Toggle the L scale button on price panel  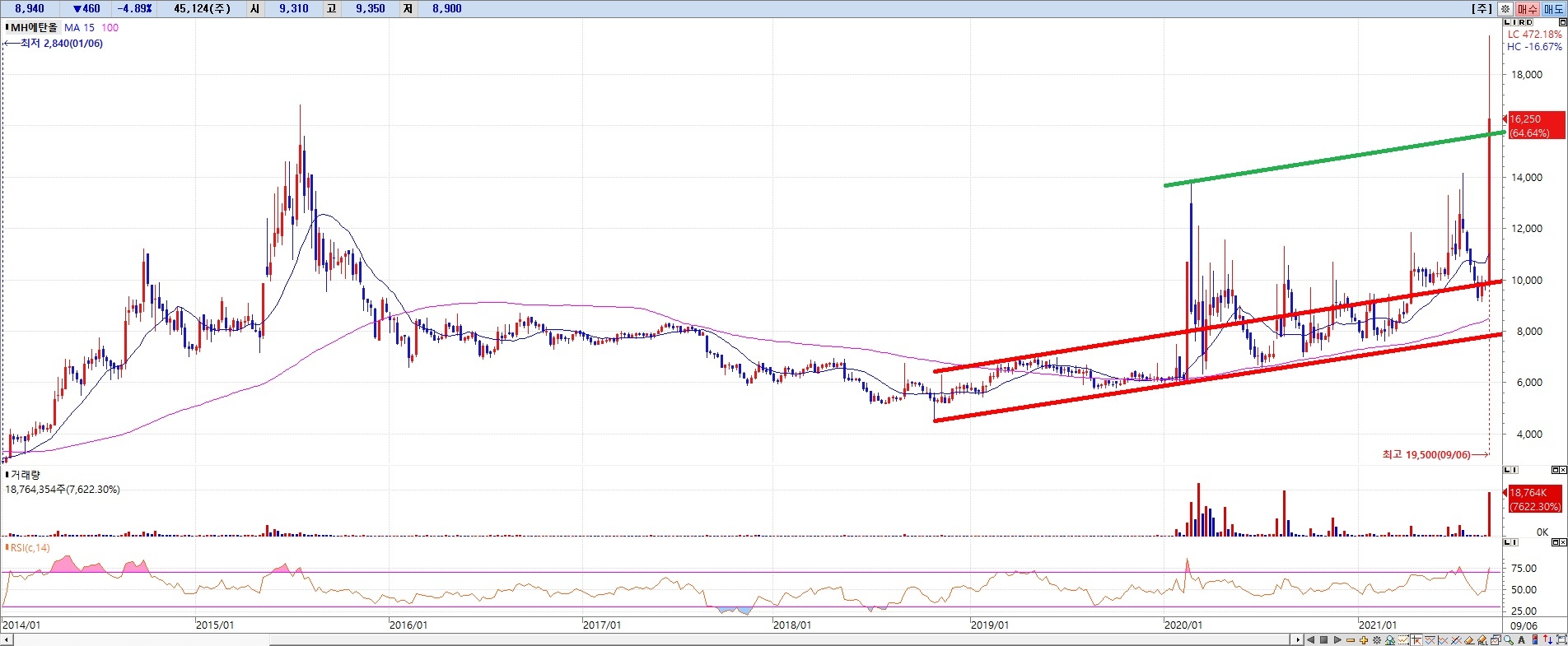[x=1507, y=22]
